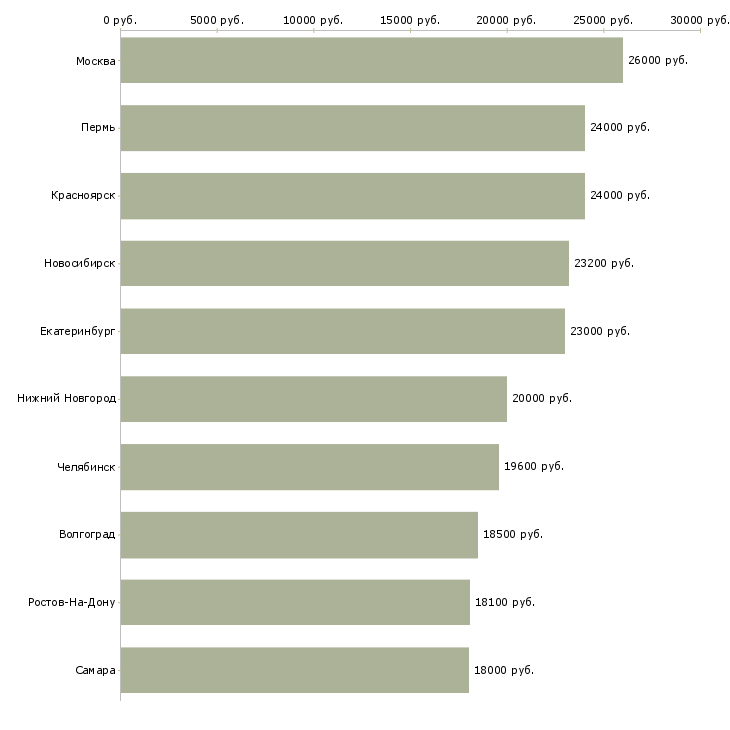Click the Екатеринбург bar
This screenshot has height=730, width=730.
pos(342,331)
